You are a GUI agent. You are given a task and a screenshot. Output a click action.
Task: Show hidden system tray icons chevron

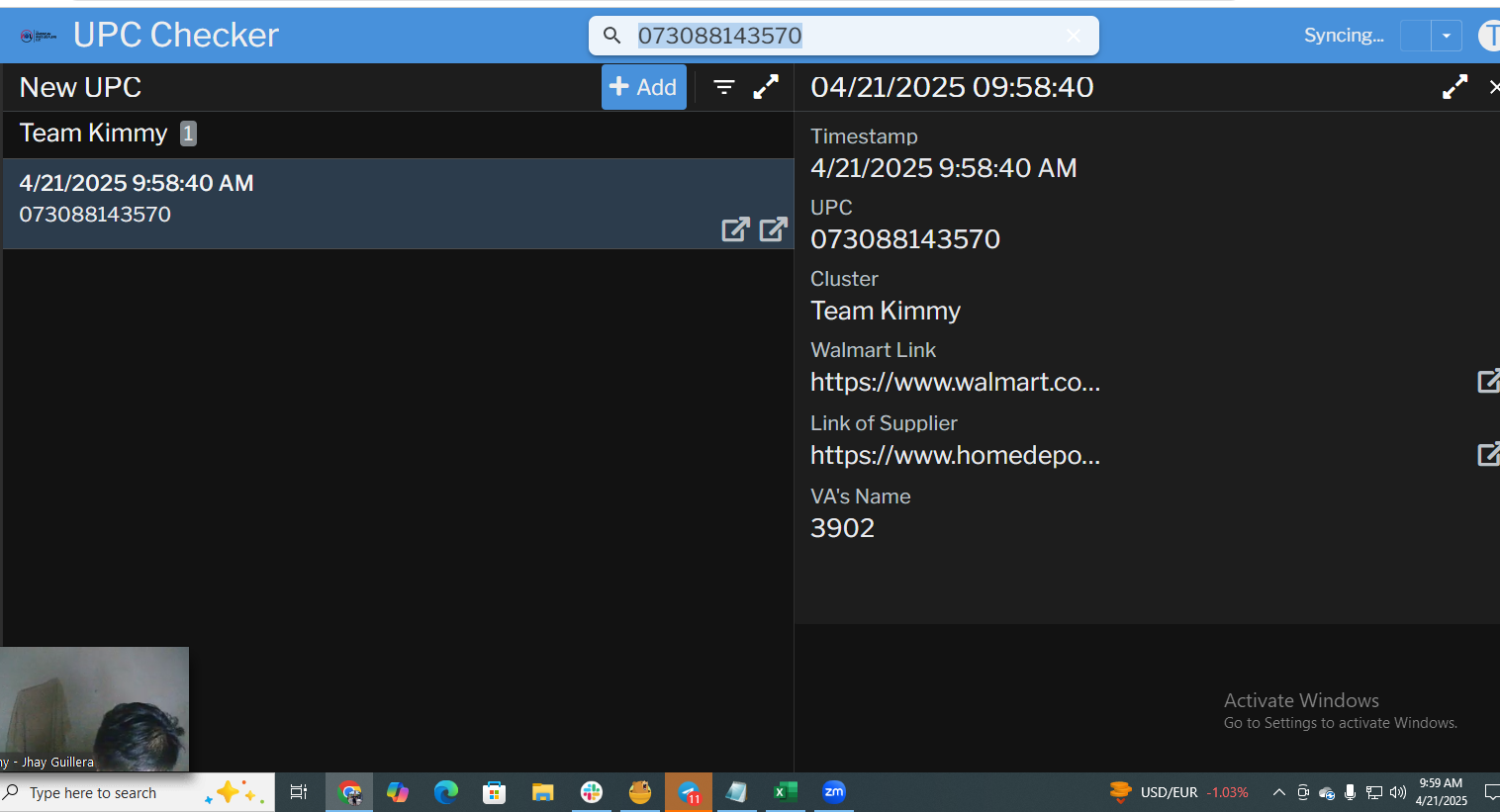(x=1278, y=792)
